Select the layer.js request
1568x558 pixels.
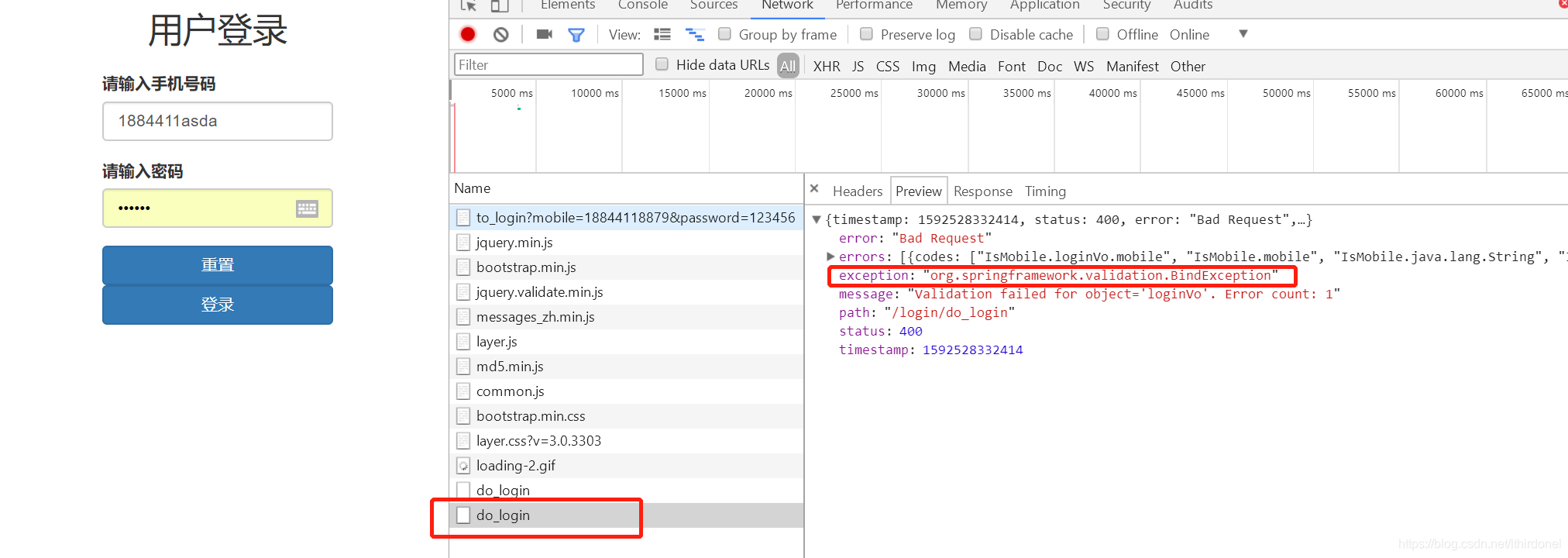point(626,342)
